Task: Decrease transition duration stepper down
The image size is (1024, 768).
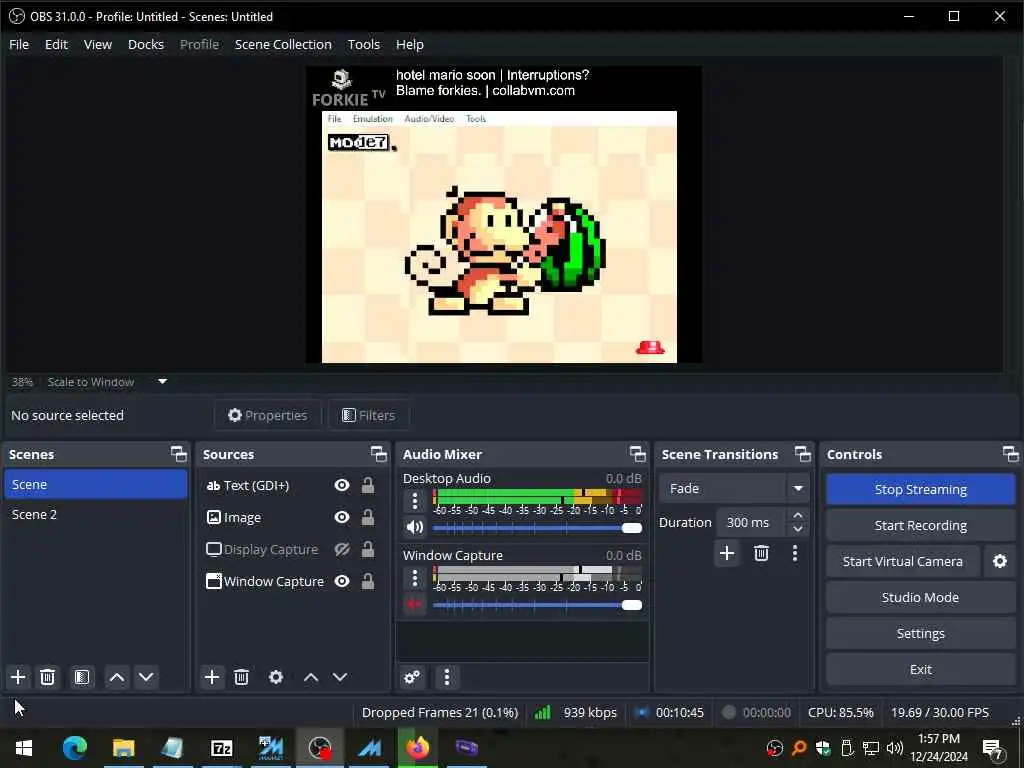Action: [797, 529]
